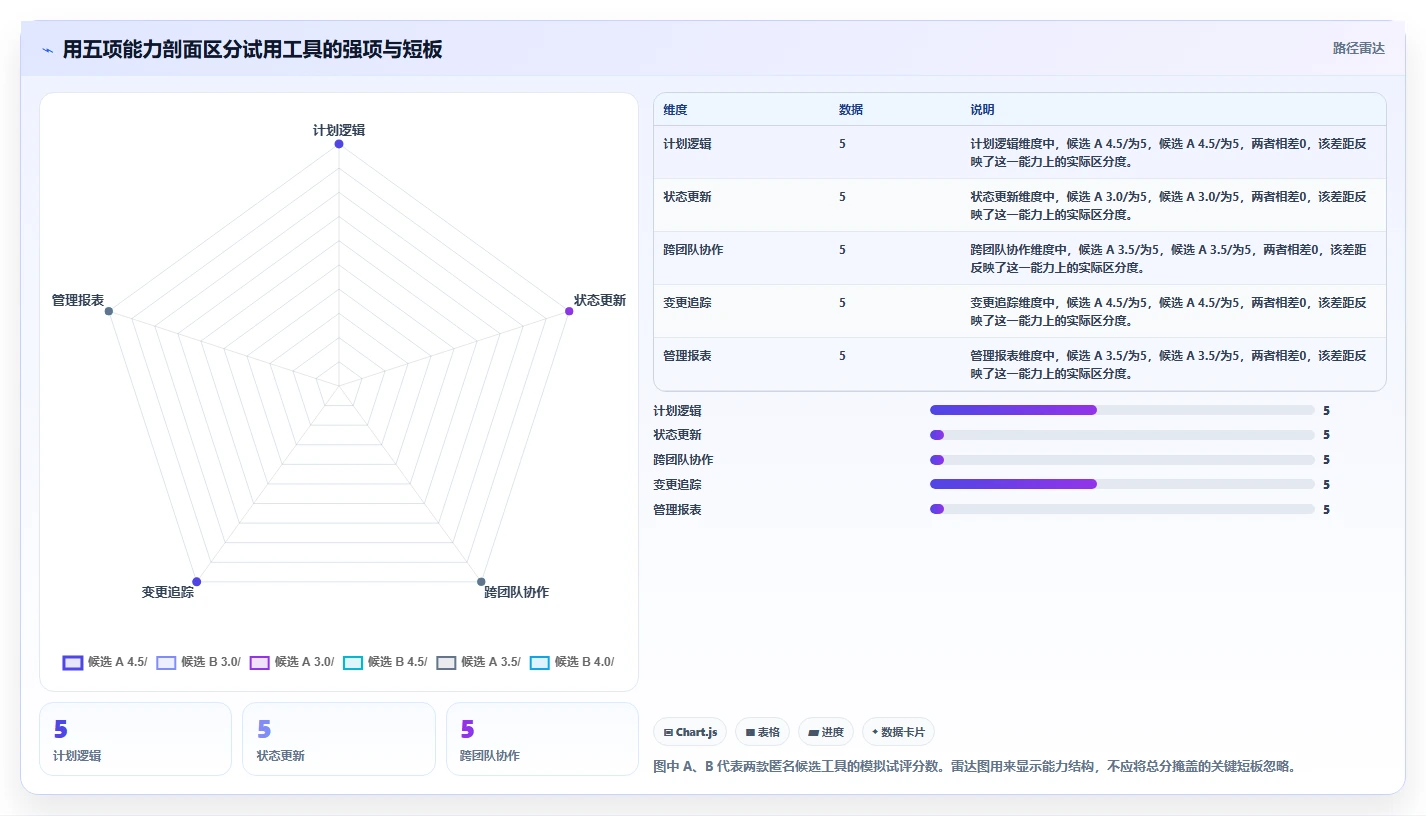The height and width of the screenshot is (816, 1426).
Task: Open the 状态更新 data card
Action: [339, 739]
